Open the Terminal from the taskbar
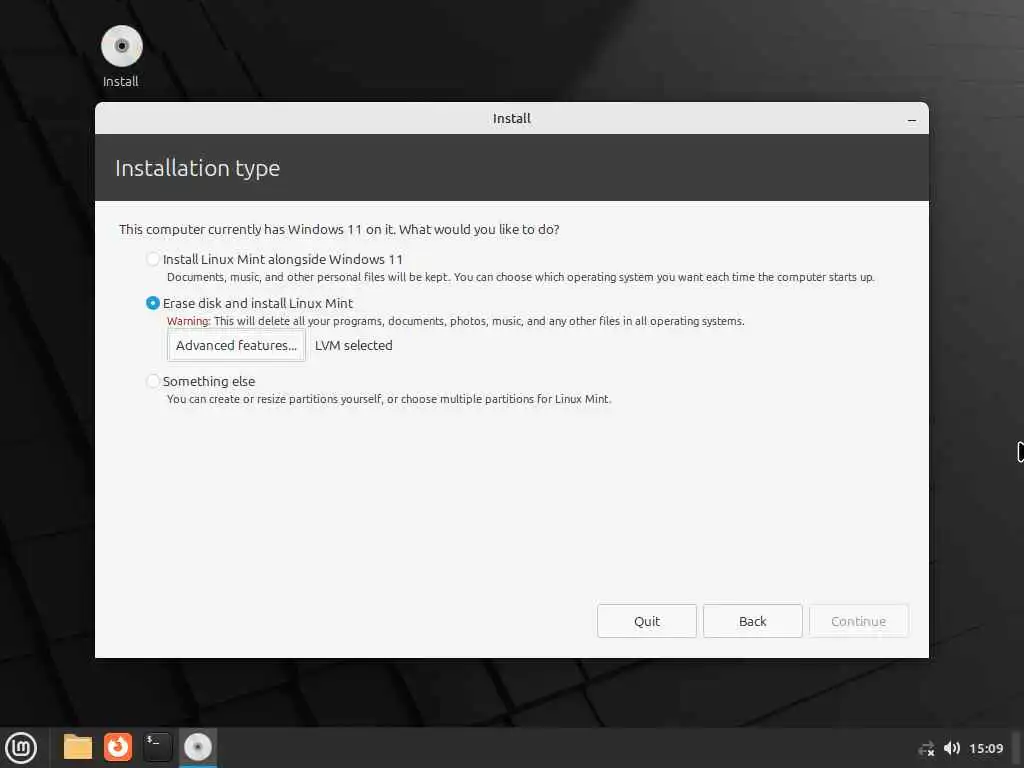Viewport: 1024px width, 768px height. (x=157, y=747)
